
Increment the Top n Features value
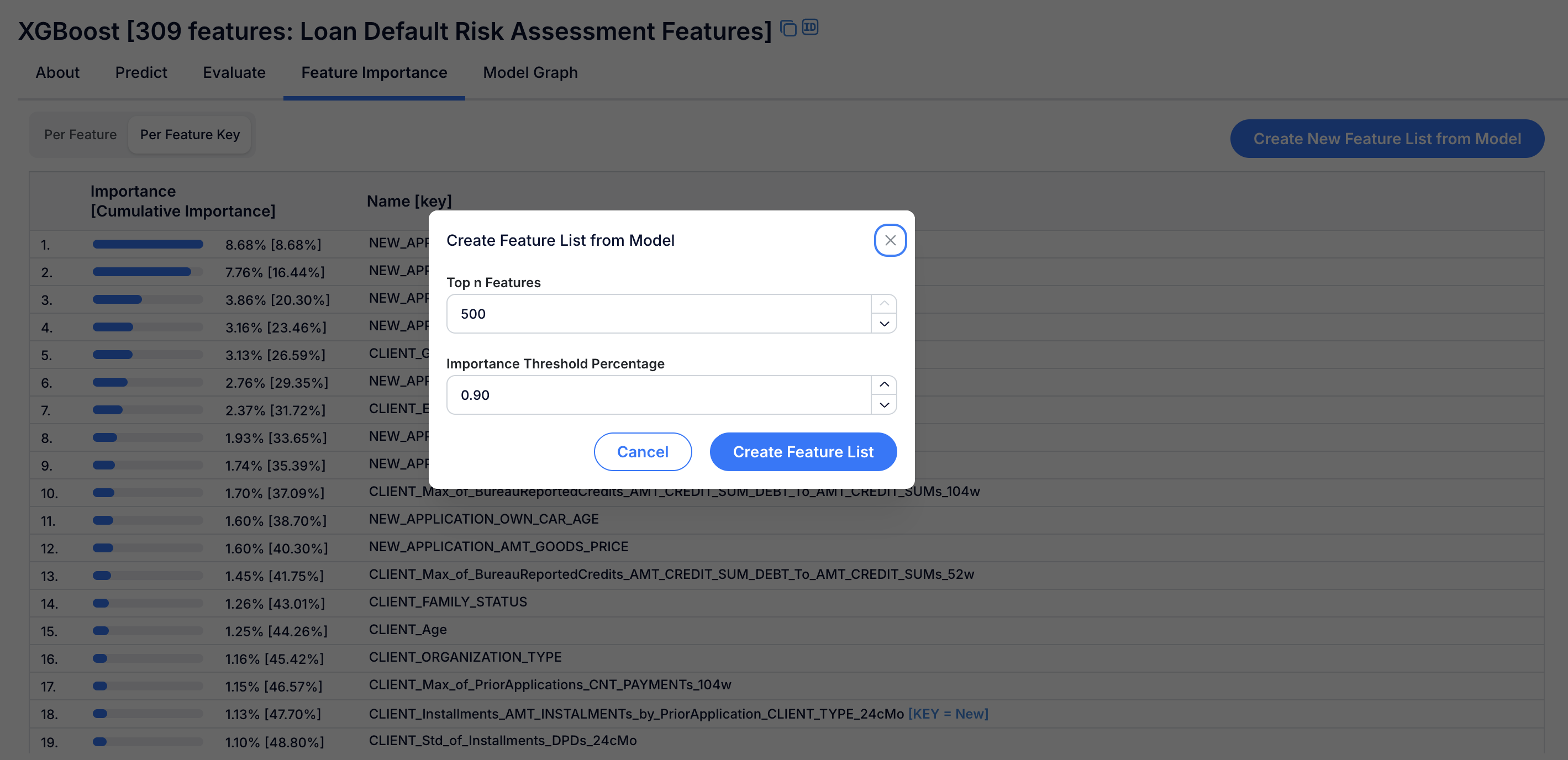point(884,304)
